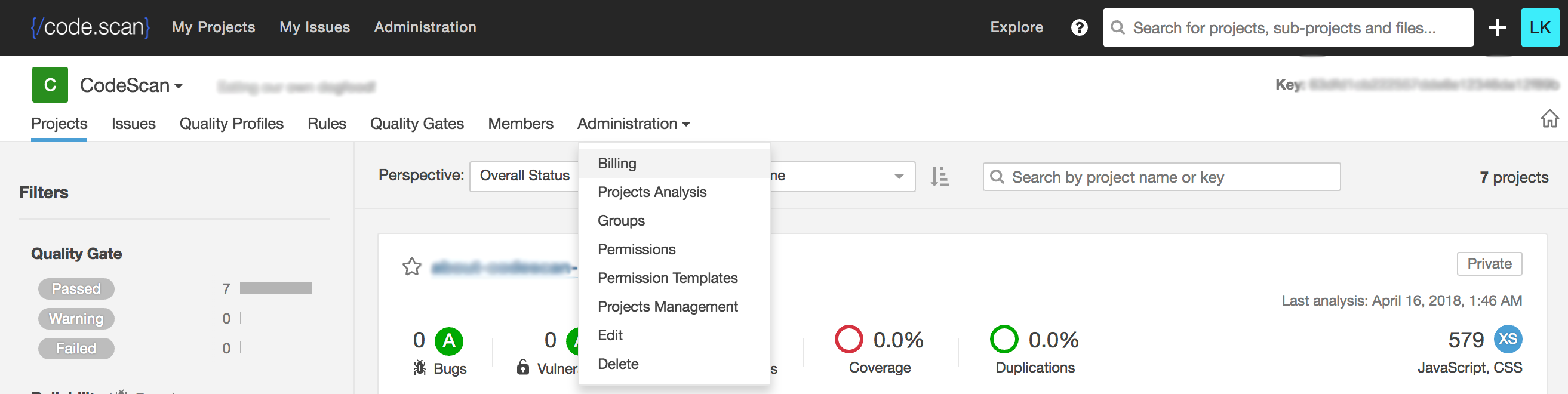This screenshot has width=1568, height=394.
Task: Go to My Issues
Action: click(x=314, y=27)
